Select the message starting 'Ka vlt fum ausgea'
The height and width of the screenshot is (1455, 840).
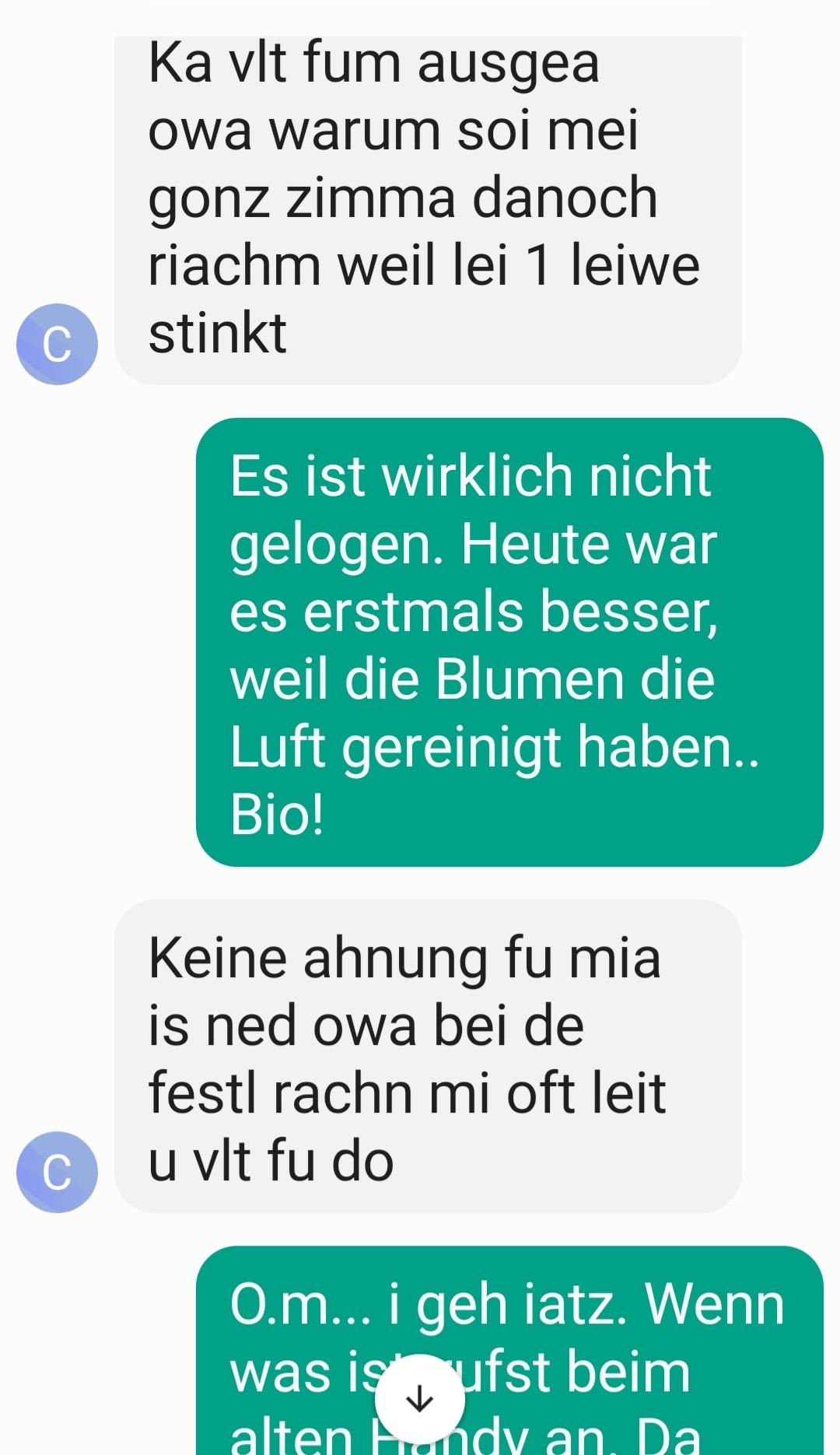click(428, 210)
